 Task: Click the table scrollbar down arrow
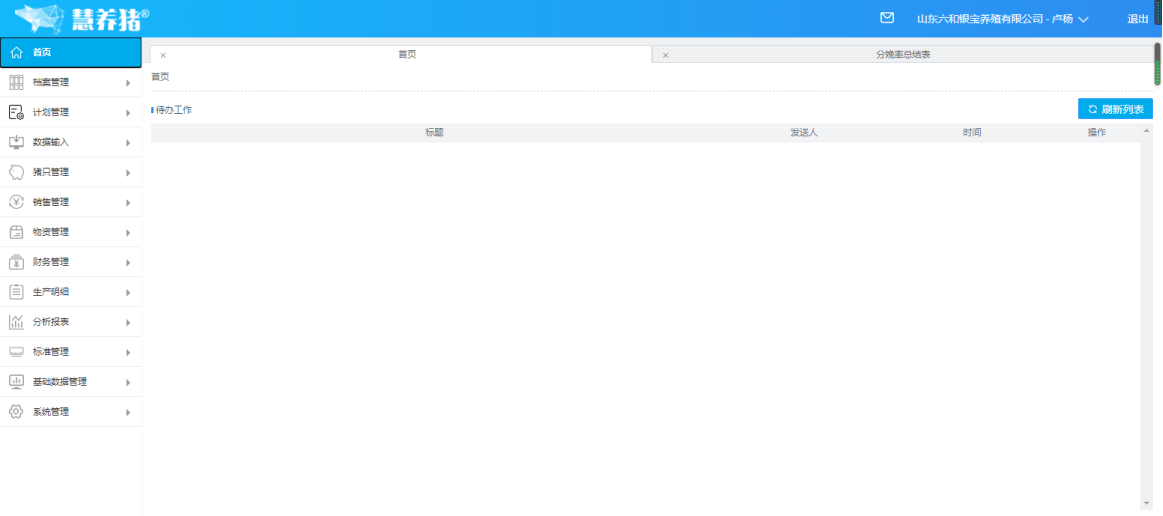pos(1147,504)
